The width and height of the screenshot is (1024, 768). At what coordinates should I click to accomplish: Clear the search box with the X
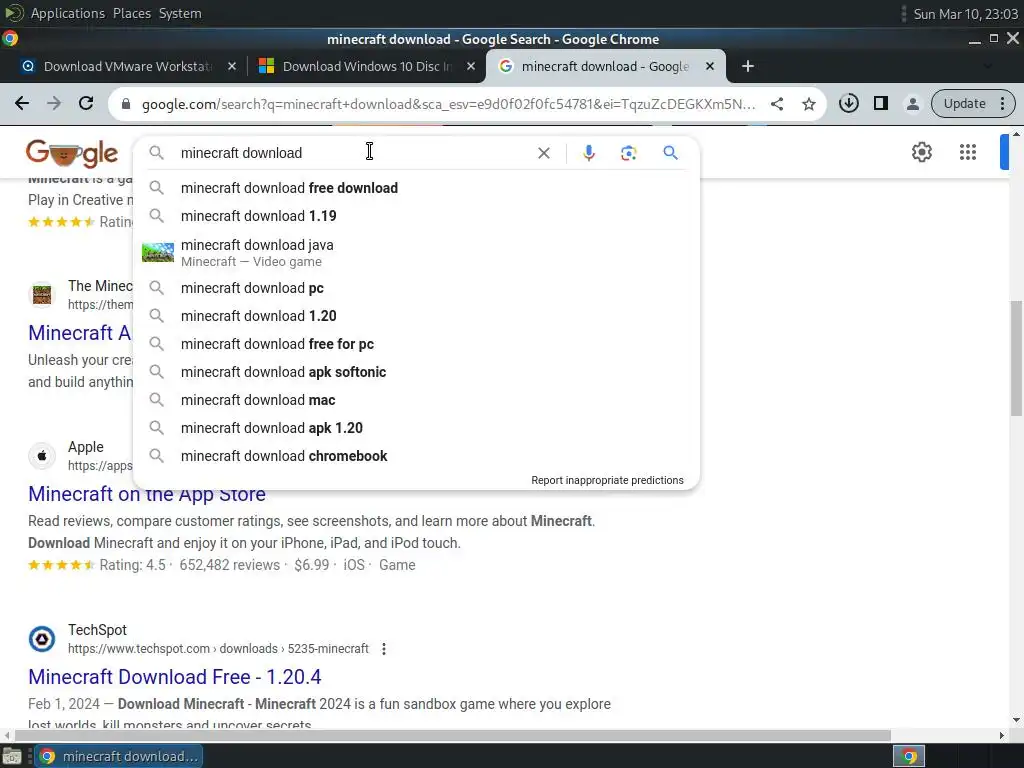pyautogui.click(x=543, y=153)
